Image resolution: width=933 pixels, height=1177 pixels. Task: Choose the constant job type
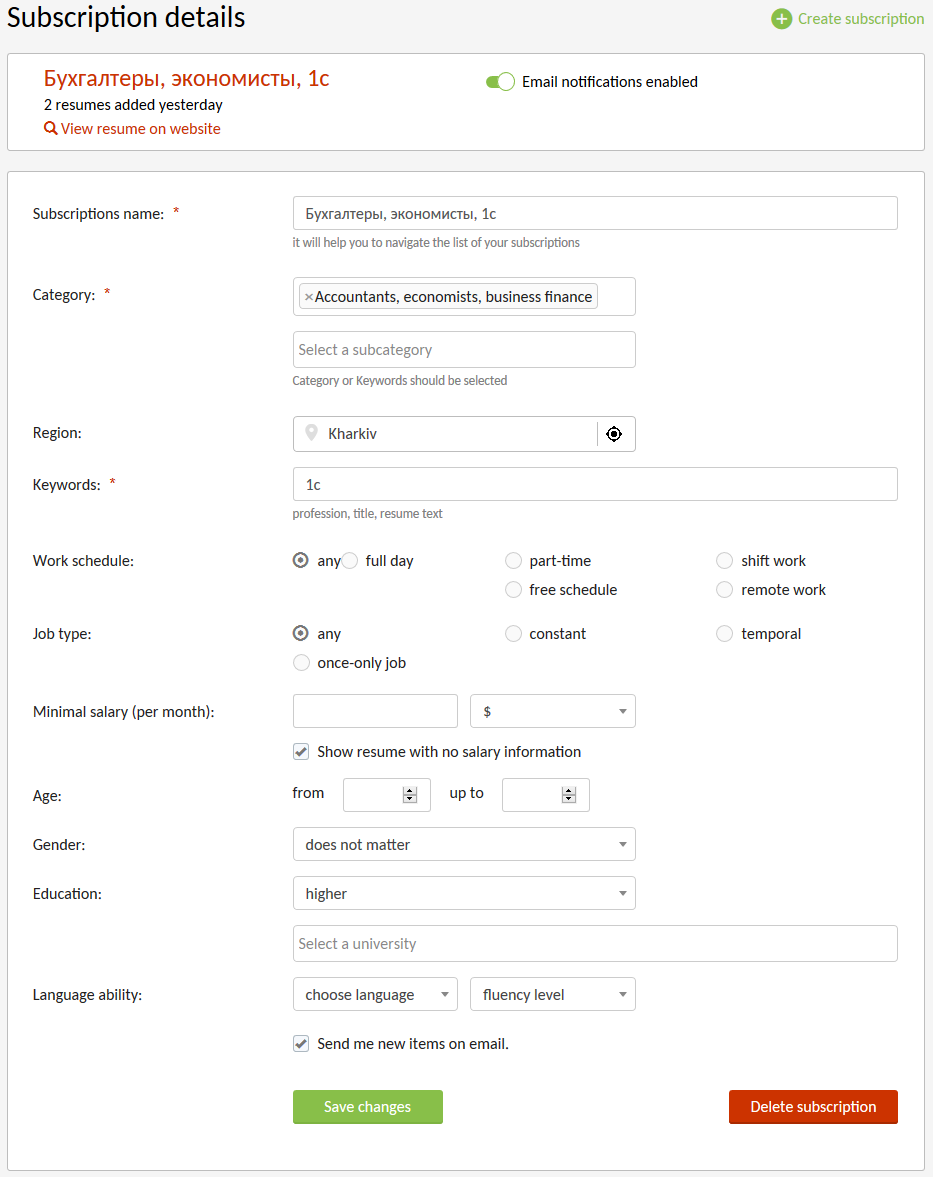tap(513, 634)
